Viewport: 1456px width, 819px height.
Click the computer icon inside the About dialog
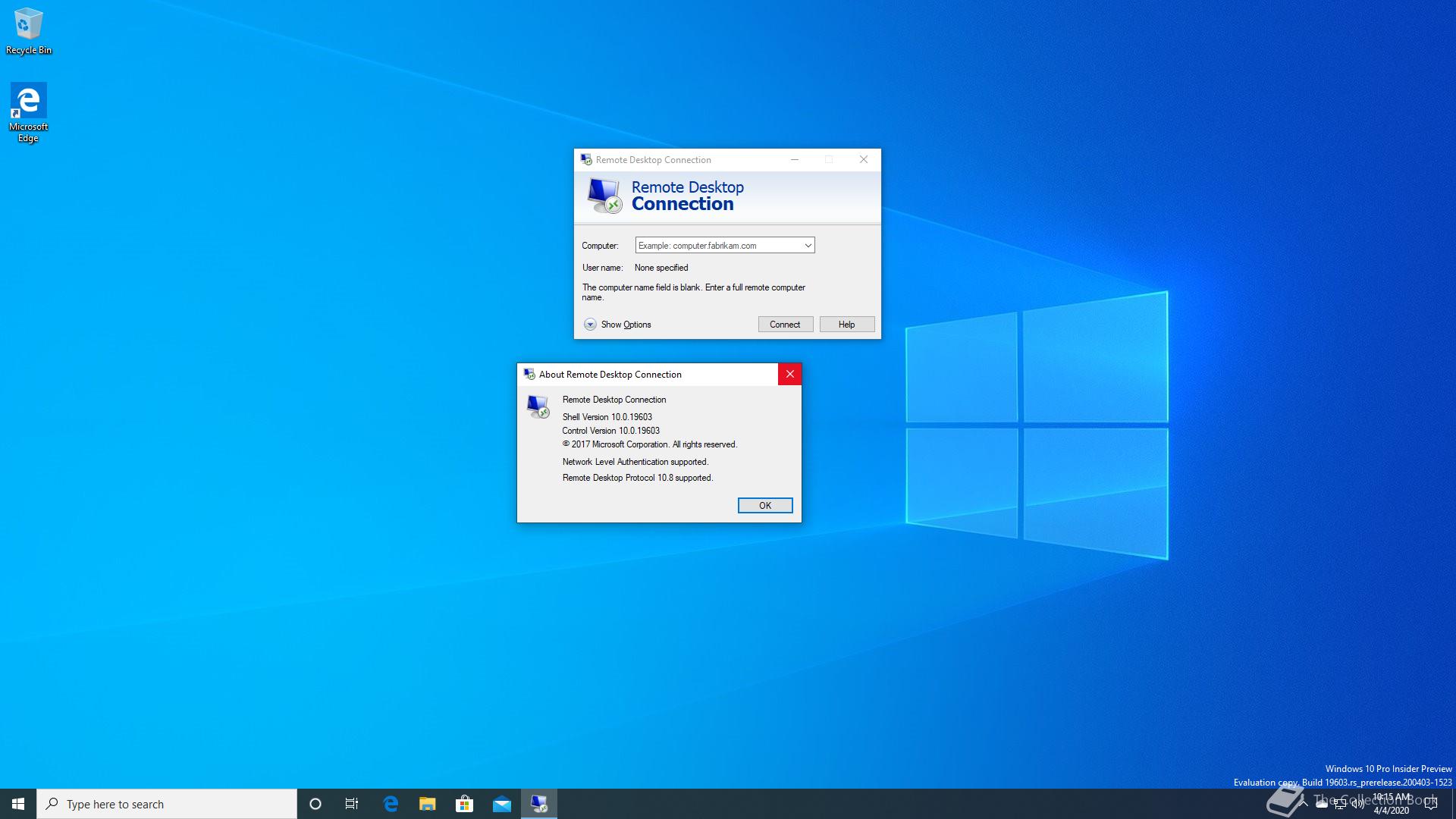538,406
